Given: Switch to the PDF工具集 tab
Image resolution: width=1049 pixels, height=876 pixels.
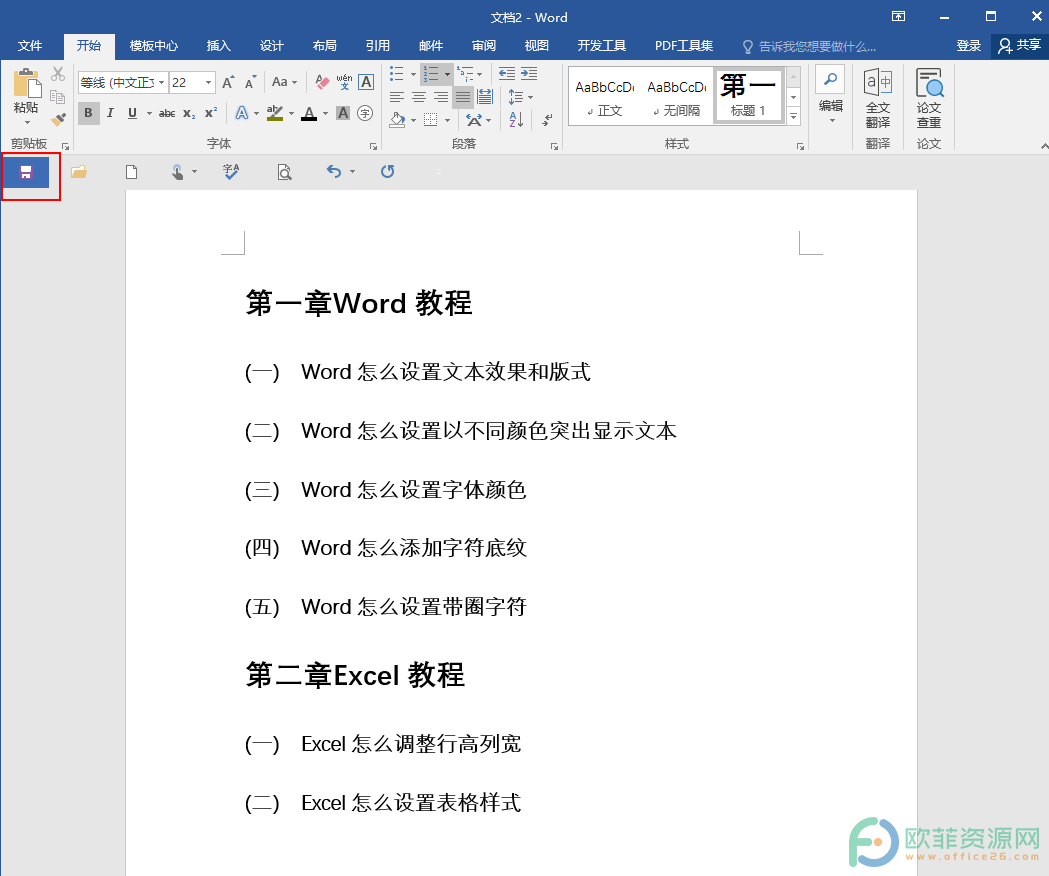Looking at the screenshot, I should tap(684, 46).
